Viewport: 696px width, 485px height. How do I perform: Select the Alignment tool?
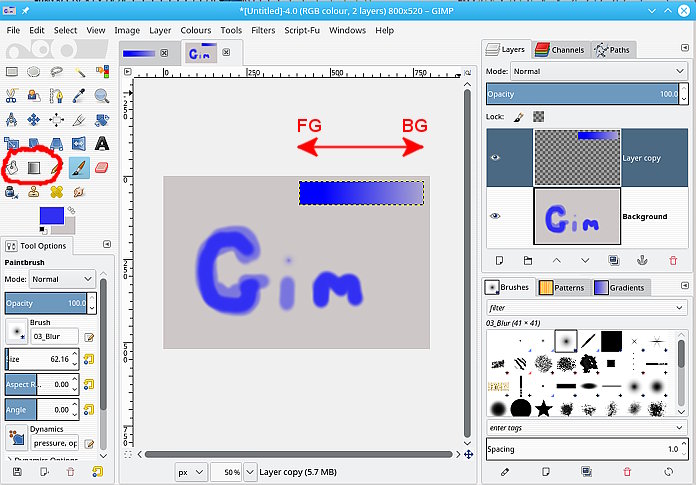[x=56, y=119]
